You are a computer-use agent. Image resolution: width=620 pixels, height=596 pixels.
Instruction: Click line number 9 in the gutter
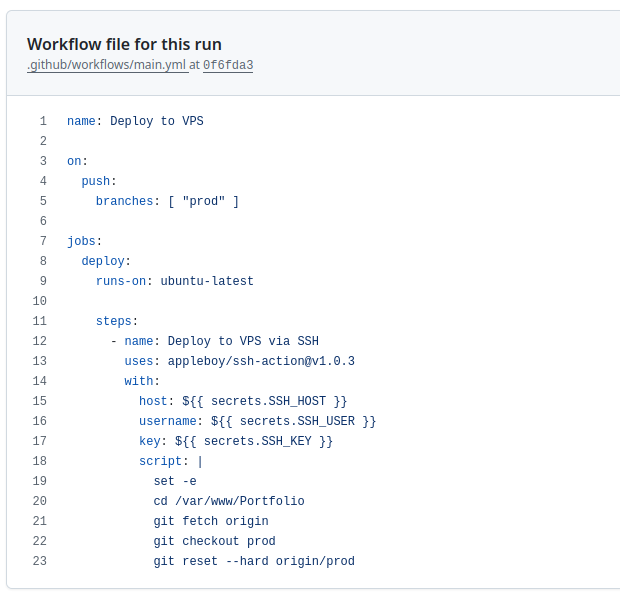[x=43, y=281]
